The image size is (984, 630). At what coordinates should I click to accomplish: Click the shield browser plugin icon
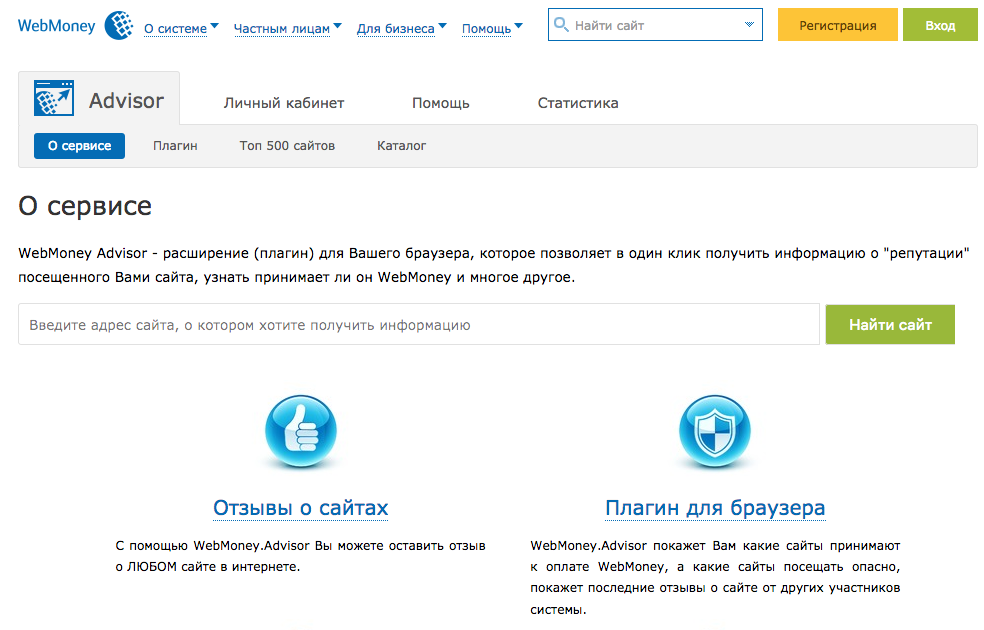715,431
